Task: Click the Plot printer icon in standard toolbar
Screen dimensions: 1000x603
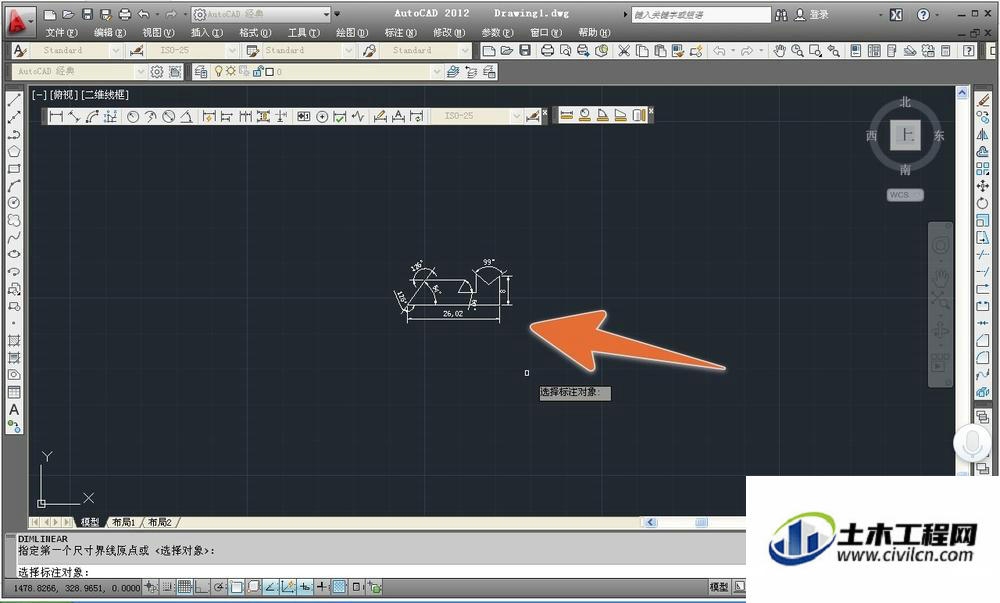Action: click(x=547, y=50)
